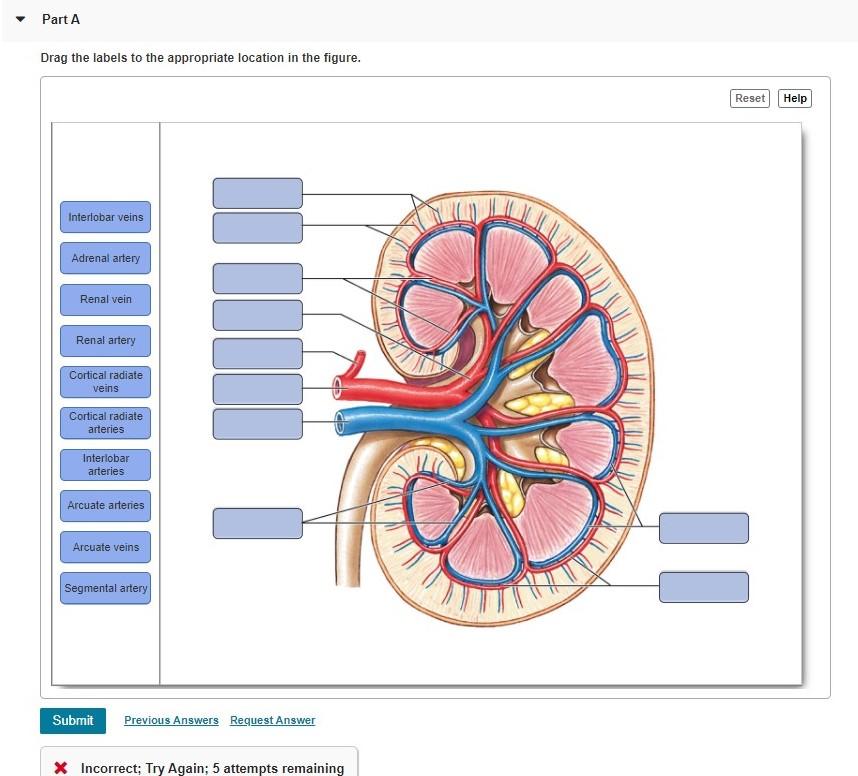The width and height of the screenshot is (858, 776).
Task: Open the Previous Answers link
Action: [x=170, y=720]
